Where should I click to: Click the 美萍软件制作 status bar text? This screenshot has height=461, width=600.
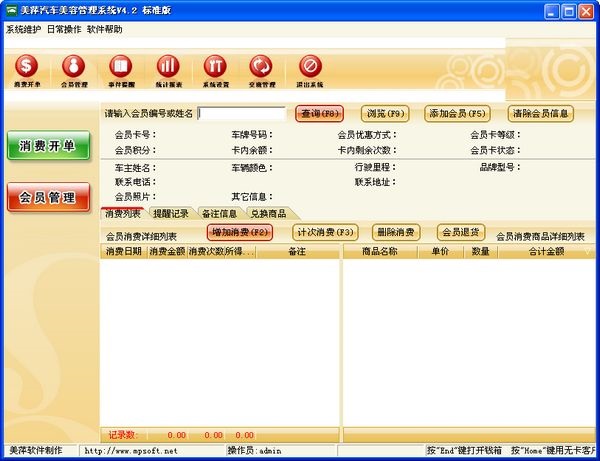click(36, 451)
